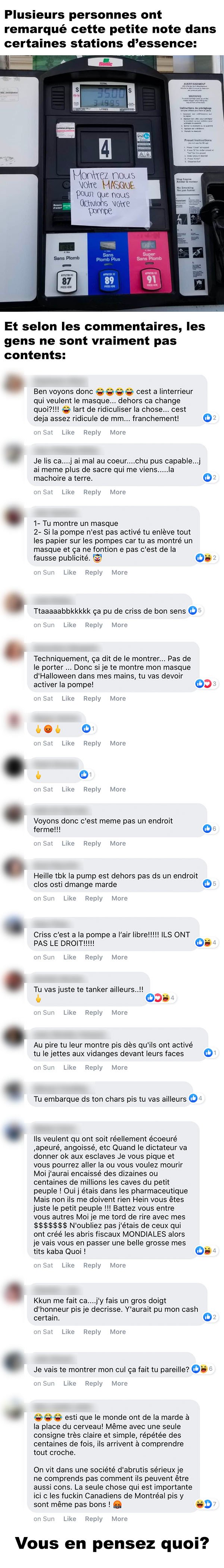Open More under "Criss c'est a la pompe" comment
This screenshot has width=224, height=1568.
pyautogui.click(x=119, y=958)
